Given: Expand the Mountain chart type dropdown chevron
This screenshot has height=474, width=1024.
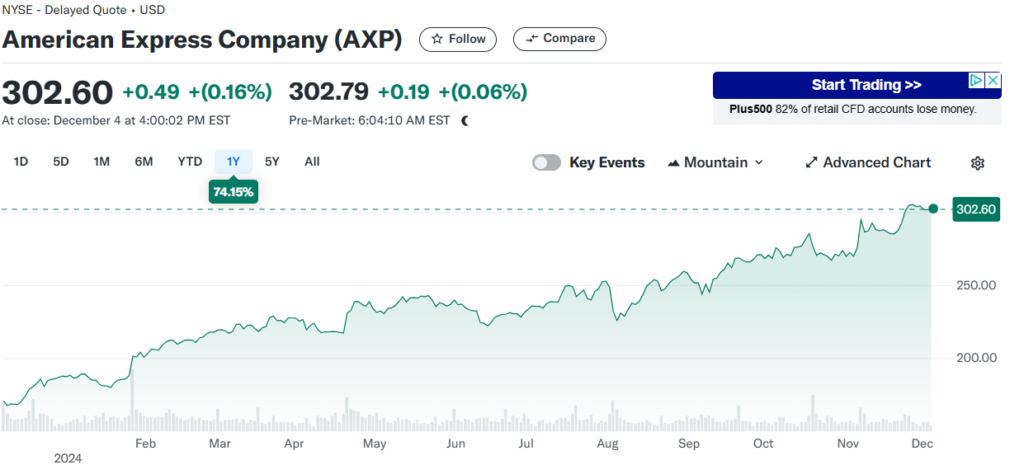Looking at the screenshot, I should (759, 162).
